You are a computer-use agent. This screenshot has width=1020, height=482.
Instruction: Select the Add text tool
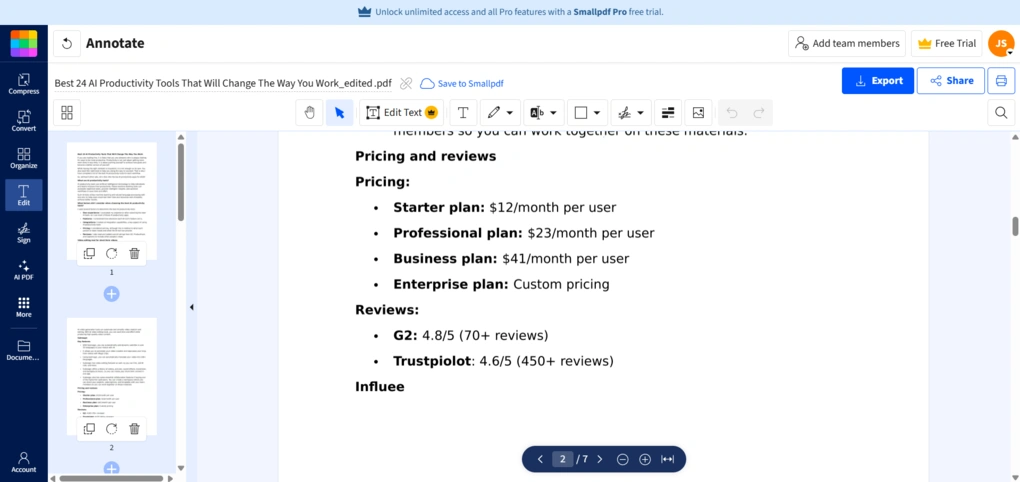[x=463, y=113]
